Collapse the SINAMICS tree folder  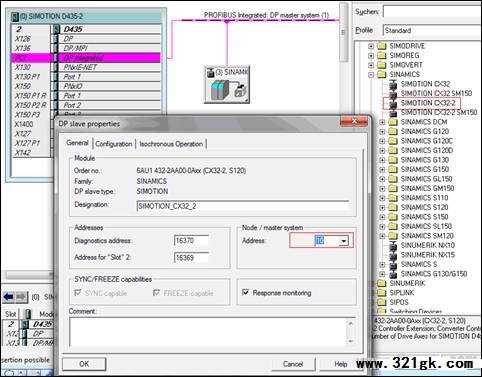pos(371,74)
